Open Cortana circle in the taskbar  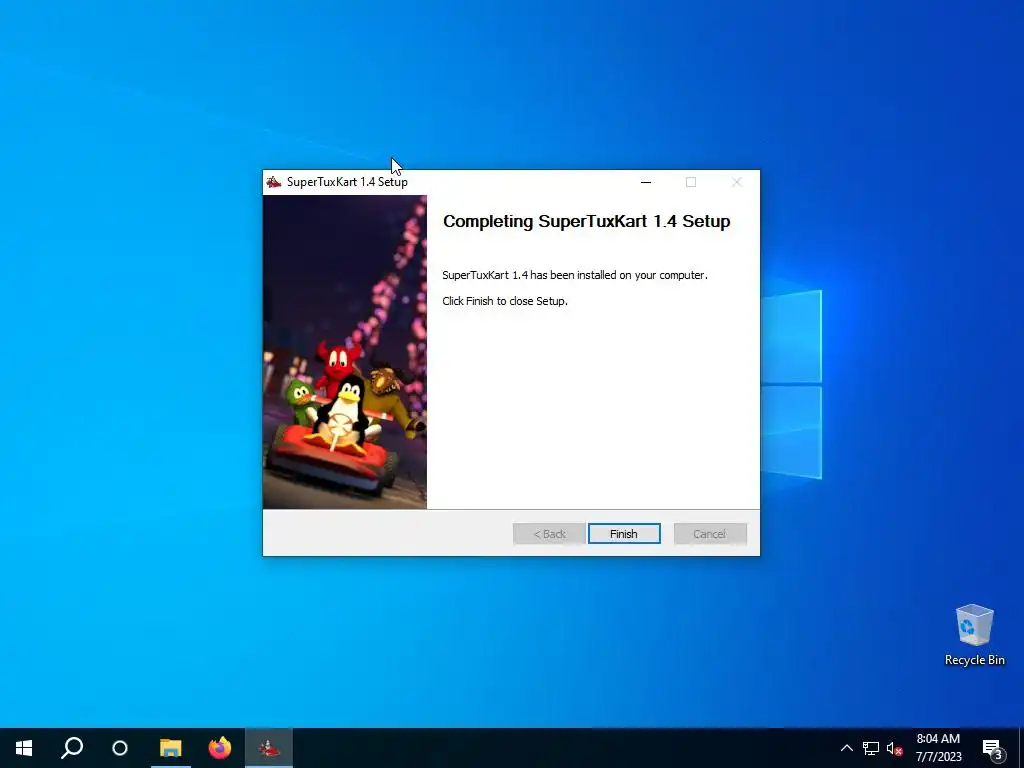click(x=120, y=748)
